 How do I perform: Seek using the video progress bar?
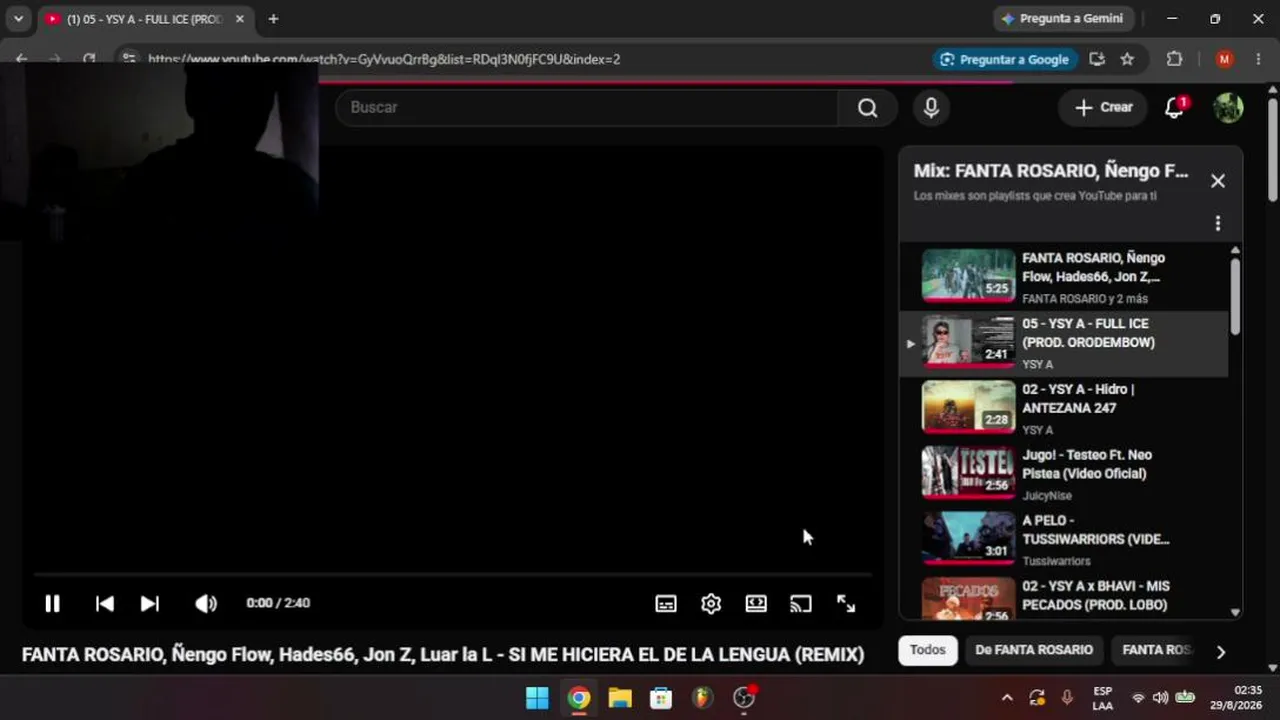(x=453, y=575)
